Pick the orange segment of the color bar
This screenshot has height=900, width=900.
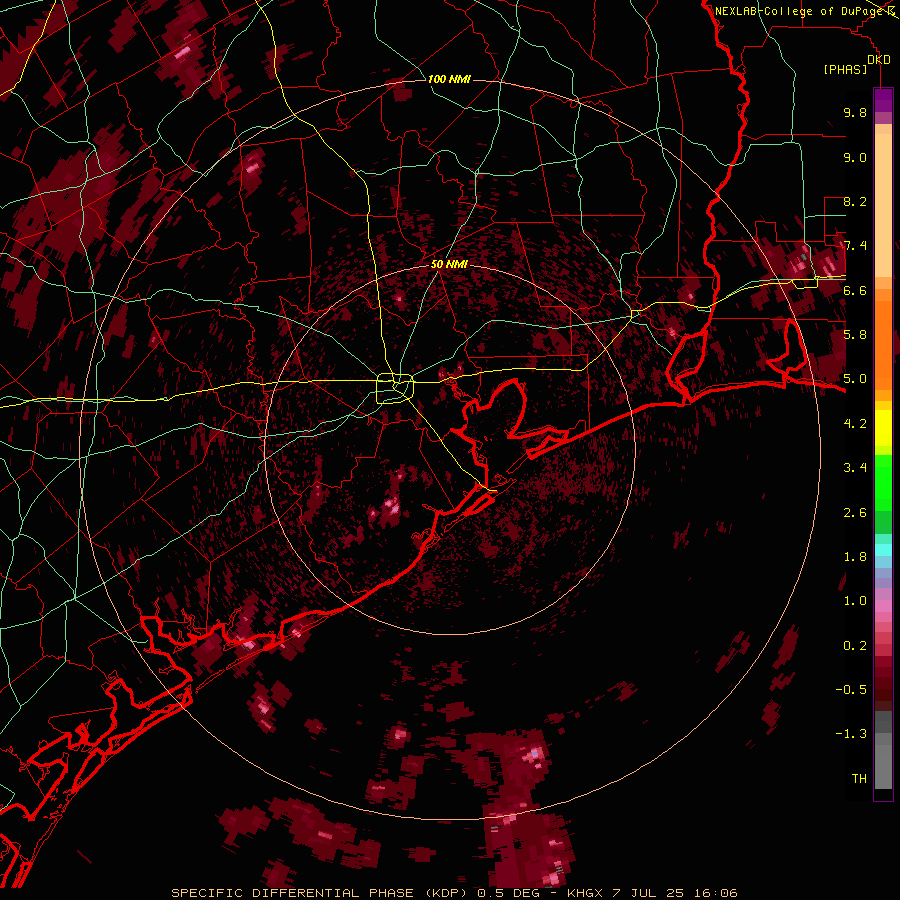coord(883,339)
